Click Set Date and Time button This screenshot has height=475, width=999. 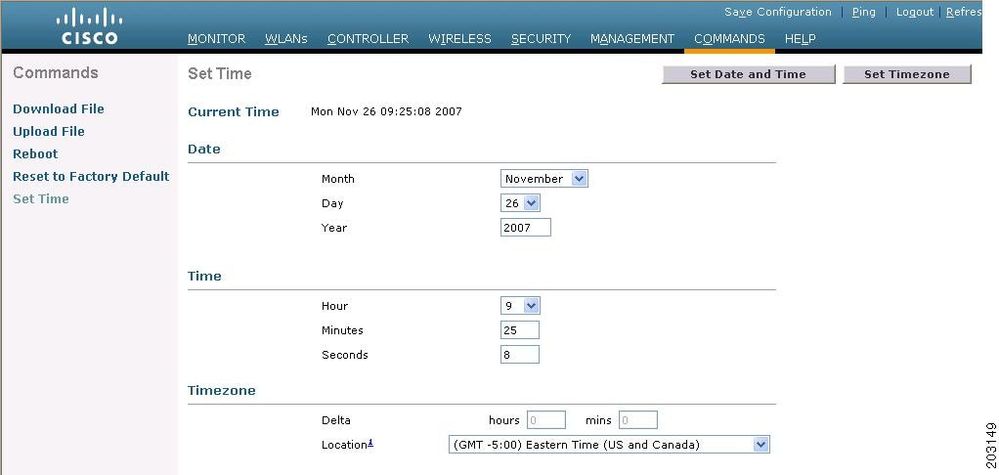coord(748,74)
